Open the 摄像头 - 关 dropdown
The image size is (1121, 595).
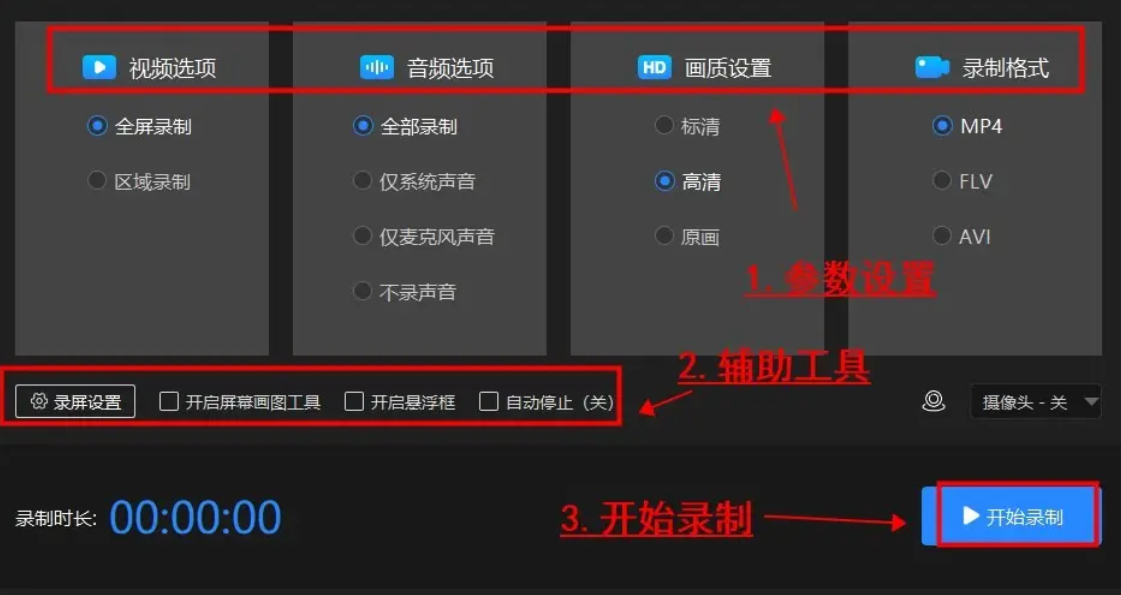pyautogui.click(x=1035, y=402)
